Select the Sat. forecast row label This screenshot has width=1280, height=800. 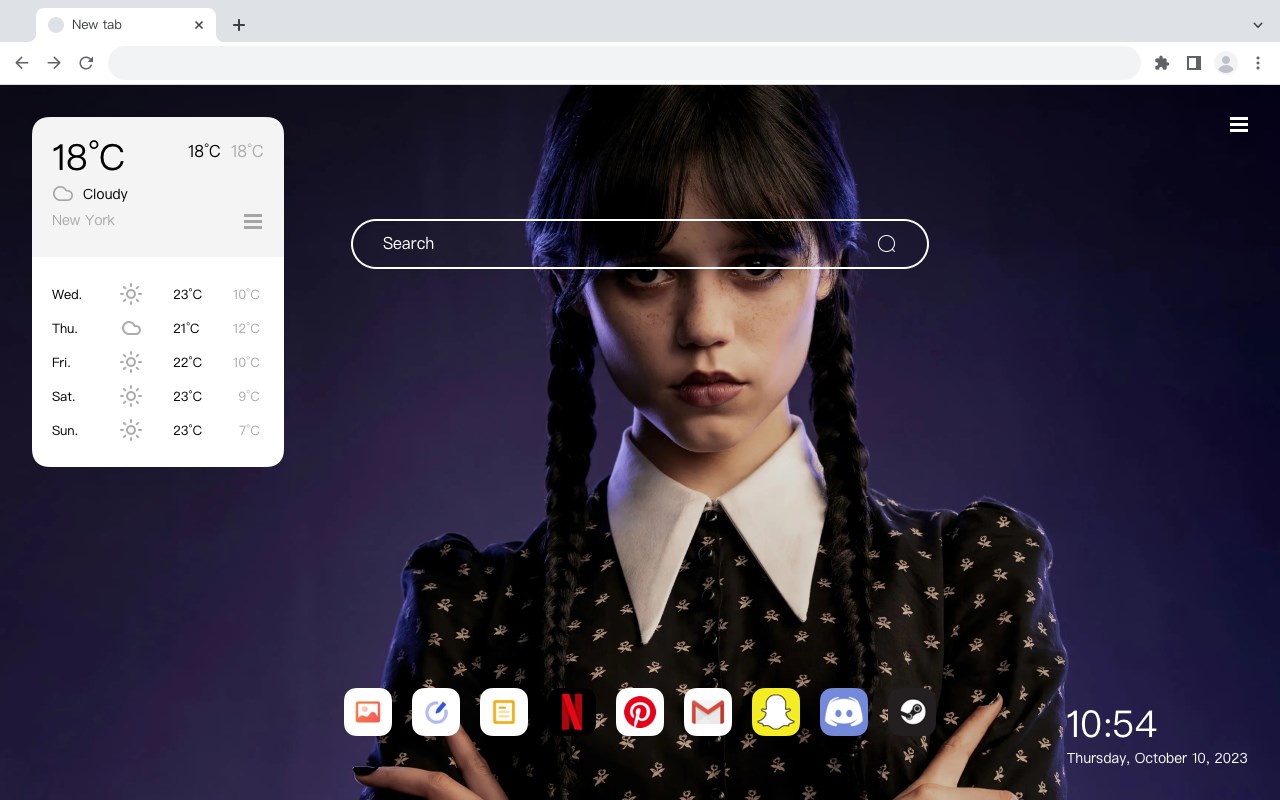coord(64,396)
